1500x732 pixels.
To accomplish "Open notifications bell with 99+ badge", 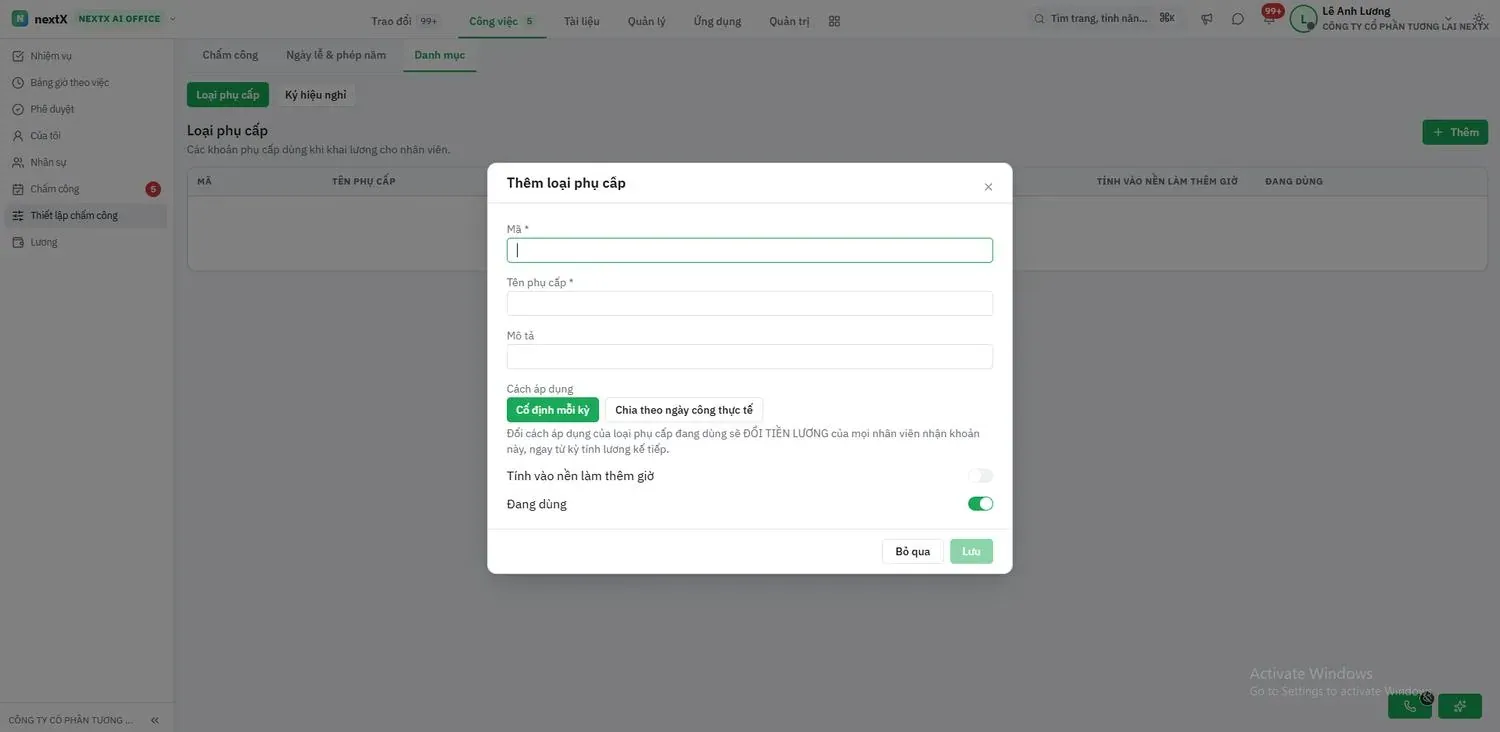I will click(1270, 17).
